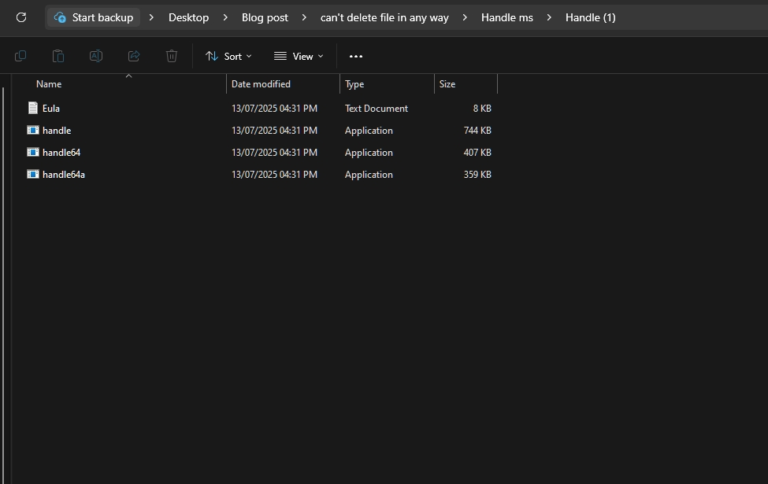This screenshot has height=484, width=768.
Task: Sort by Date modified column header
Action: click(x=261, y=84)
